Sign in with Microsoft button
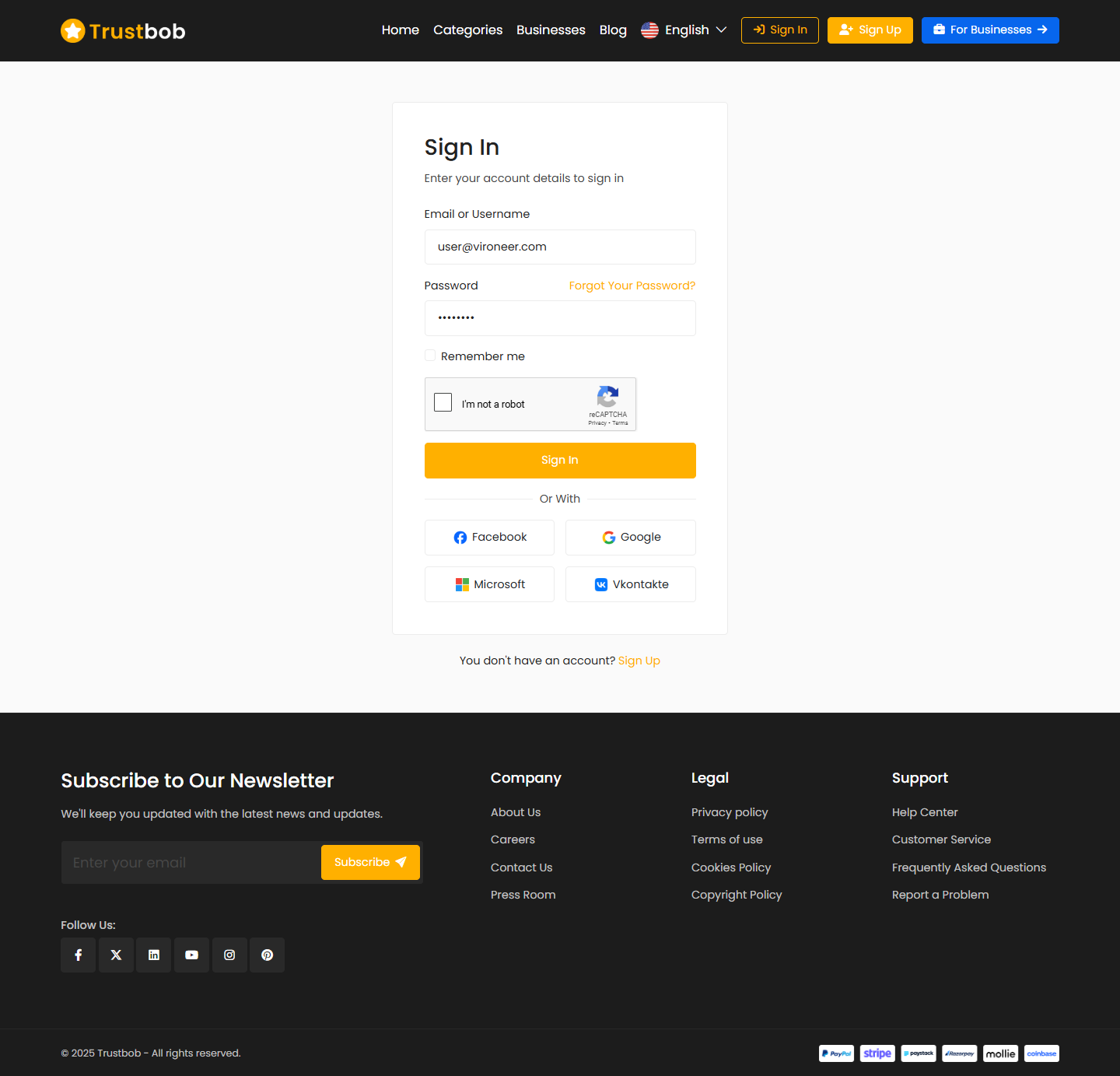 pos(489,584)
